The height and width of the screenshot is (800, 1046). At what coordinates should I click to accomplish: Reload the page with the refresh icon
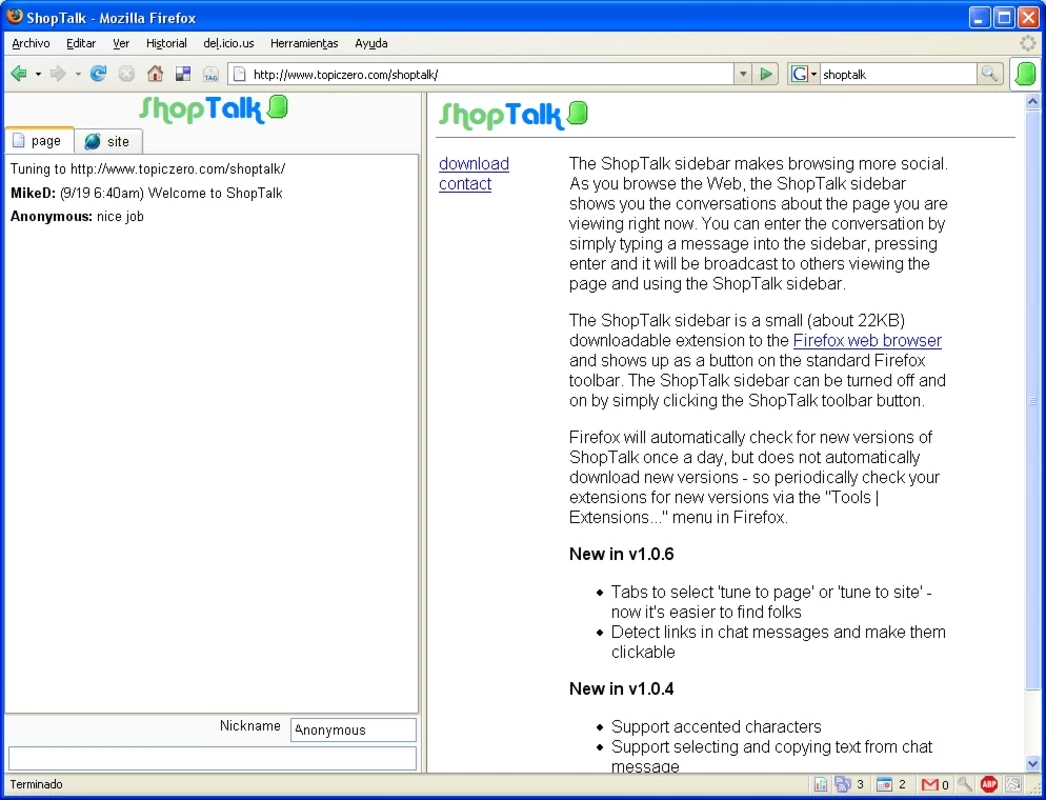coord(98,73)
